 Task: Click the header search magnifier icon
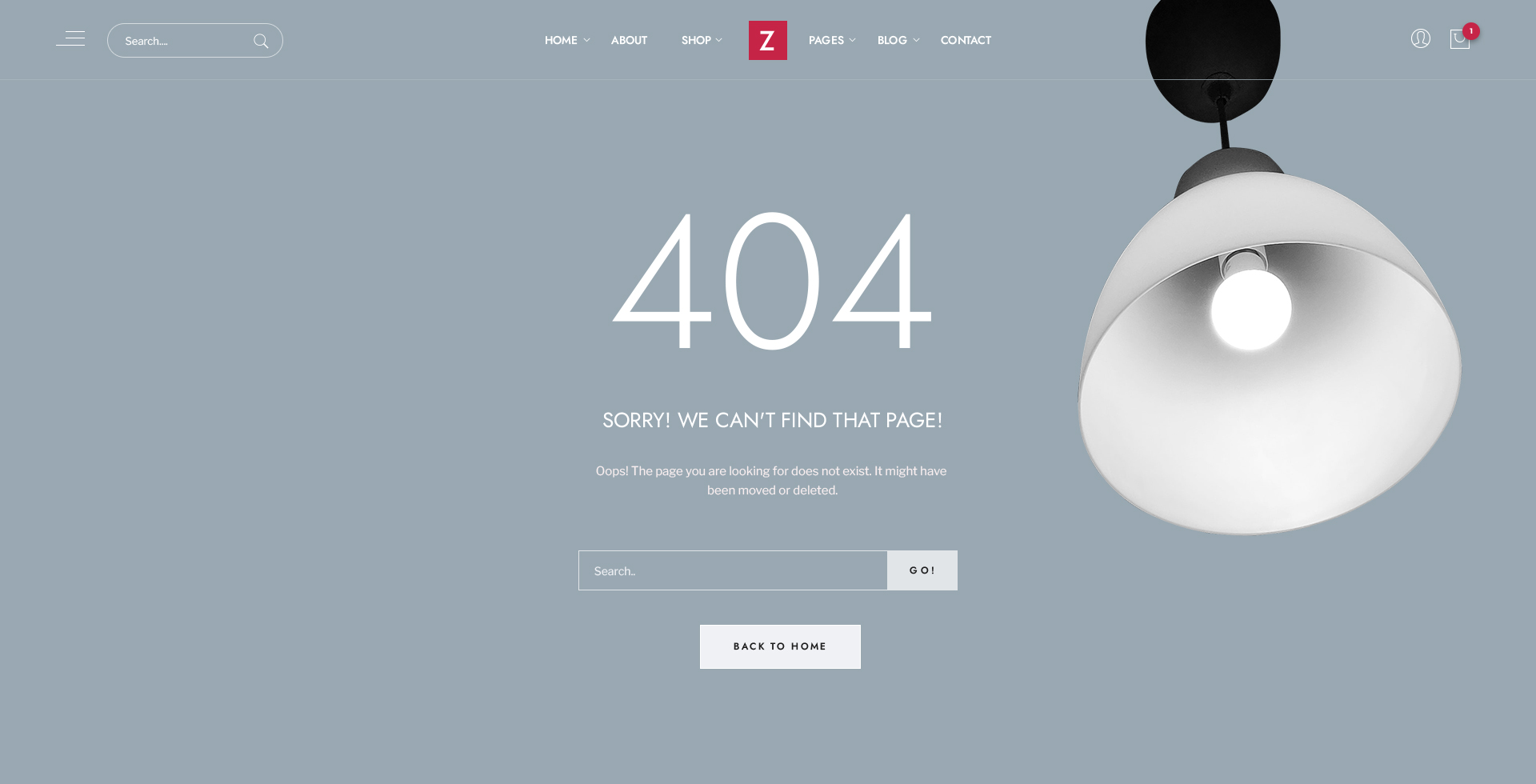(x=261, y=41)
